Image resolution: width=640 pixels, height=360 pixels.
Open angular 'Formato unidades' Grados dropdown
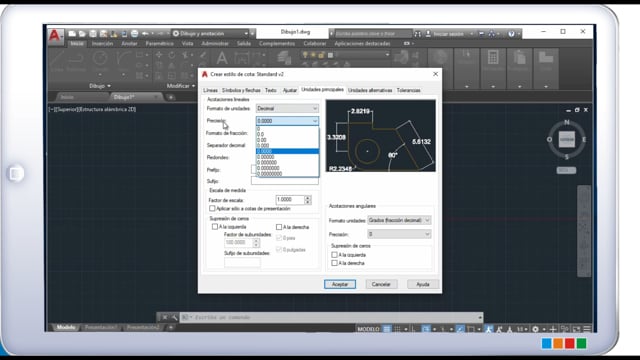[x=399, y=220]
